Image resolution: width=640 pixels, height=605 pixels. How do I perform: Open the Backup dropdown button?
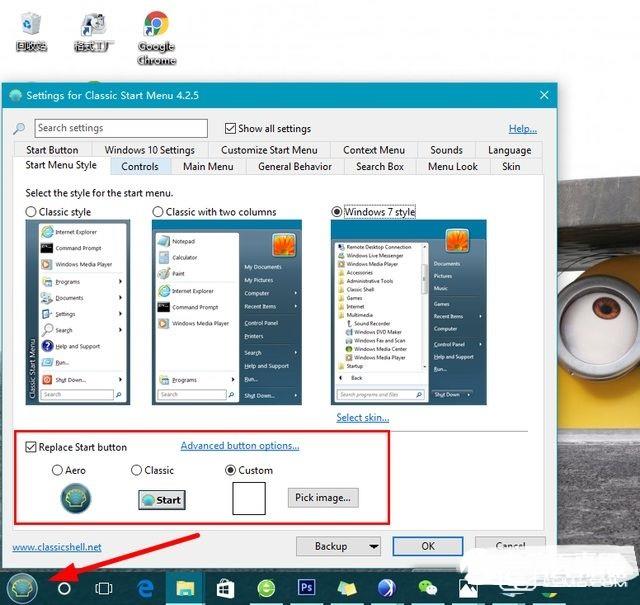[338, 546]
